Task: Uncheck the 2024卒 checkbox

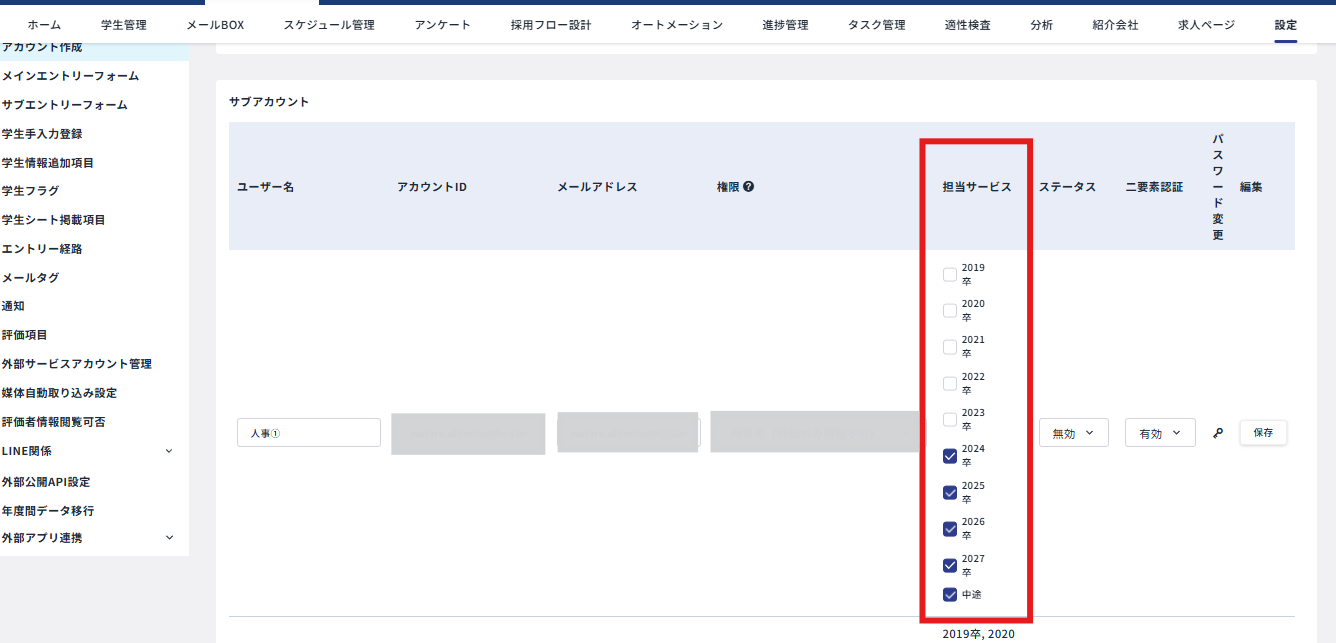Action: pyautogui.click(x=949, y=456)
